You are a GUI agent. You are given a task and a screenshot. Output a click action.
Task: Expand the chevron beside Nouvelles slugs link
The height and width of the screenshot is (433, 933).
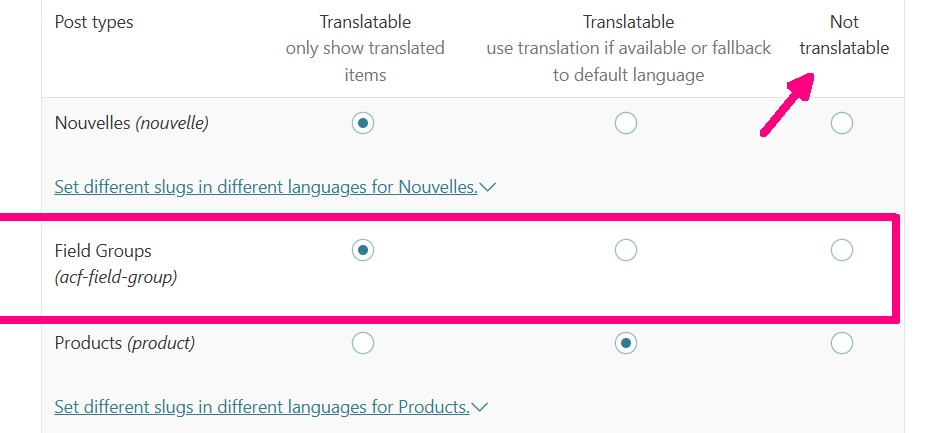pos(488,187)
